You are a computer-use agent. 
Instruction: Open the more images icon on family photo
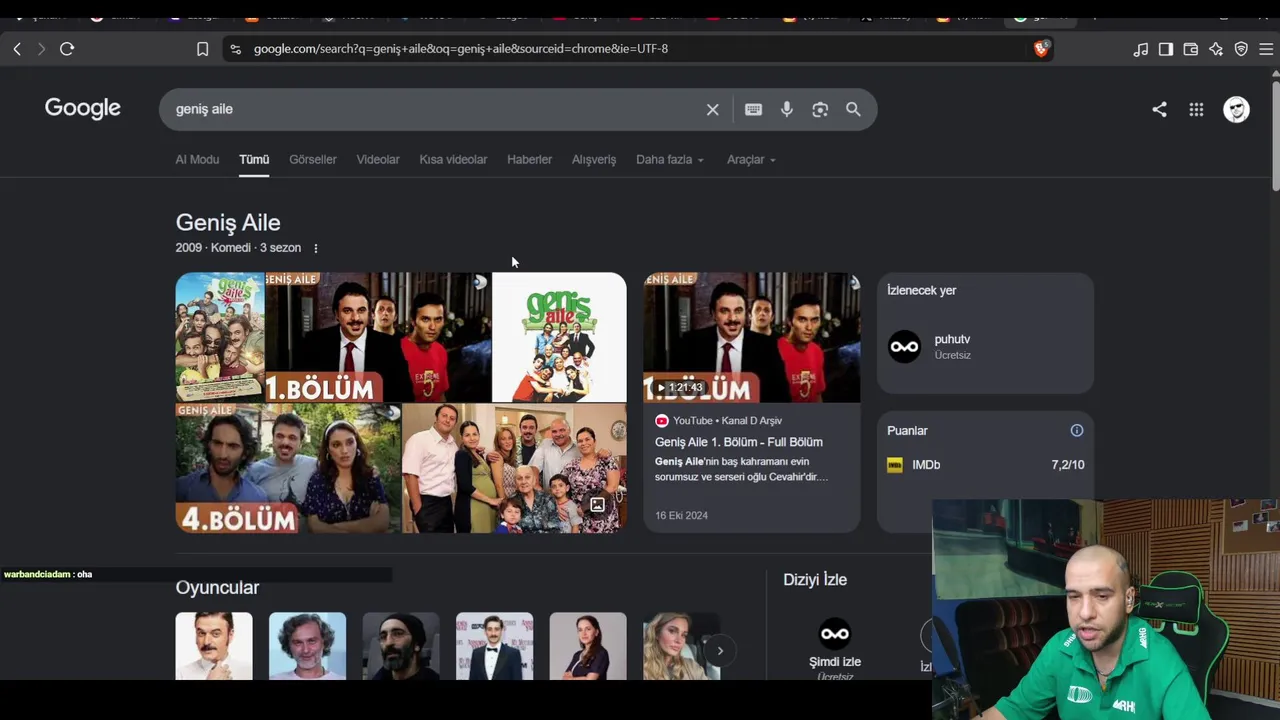[x=597, y=505]
